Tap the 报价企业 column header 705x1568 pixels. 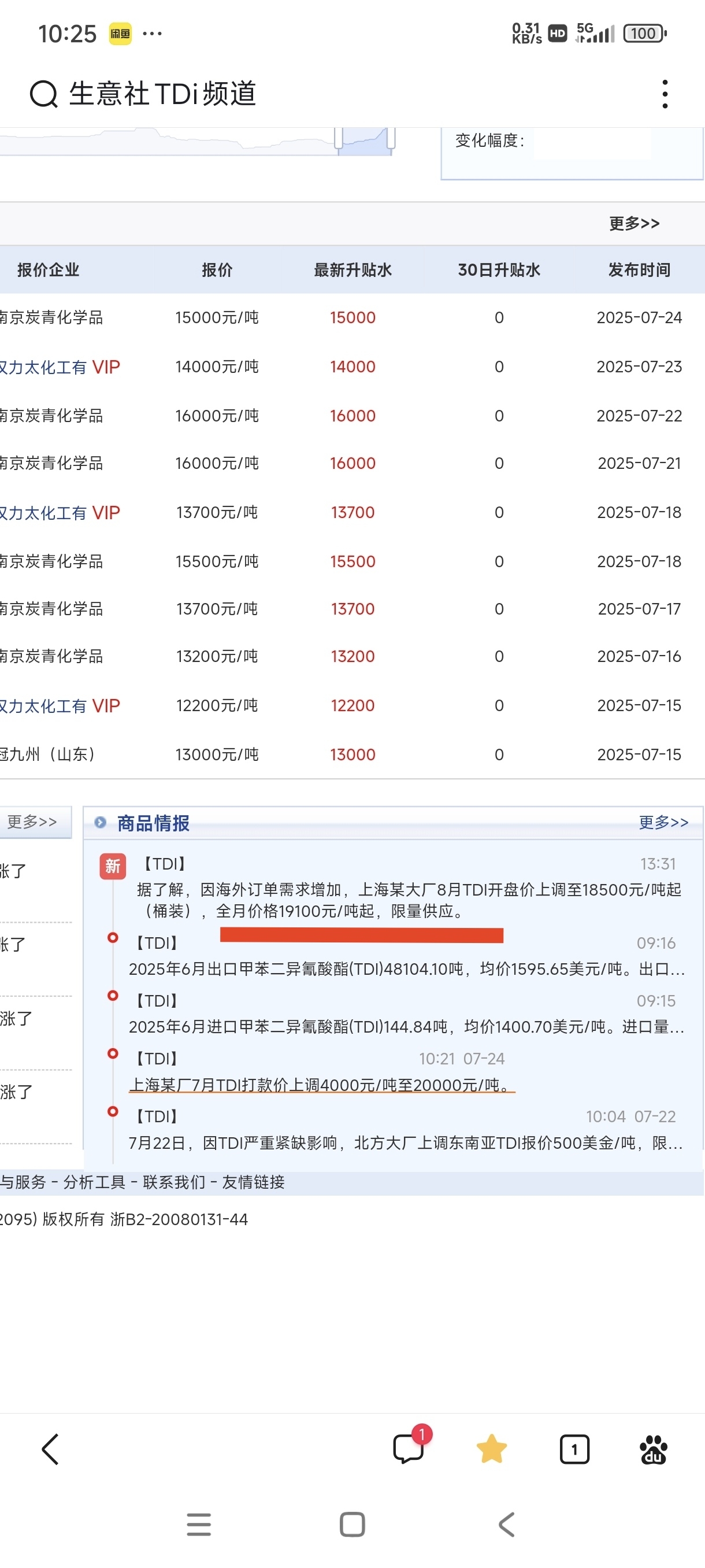pos(48,269)
